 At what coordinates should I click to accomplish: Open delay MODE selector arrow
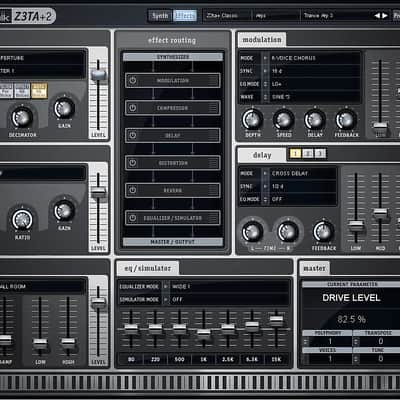[x=265, y=173]
